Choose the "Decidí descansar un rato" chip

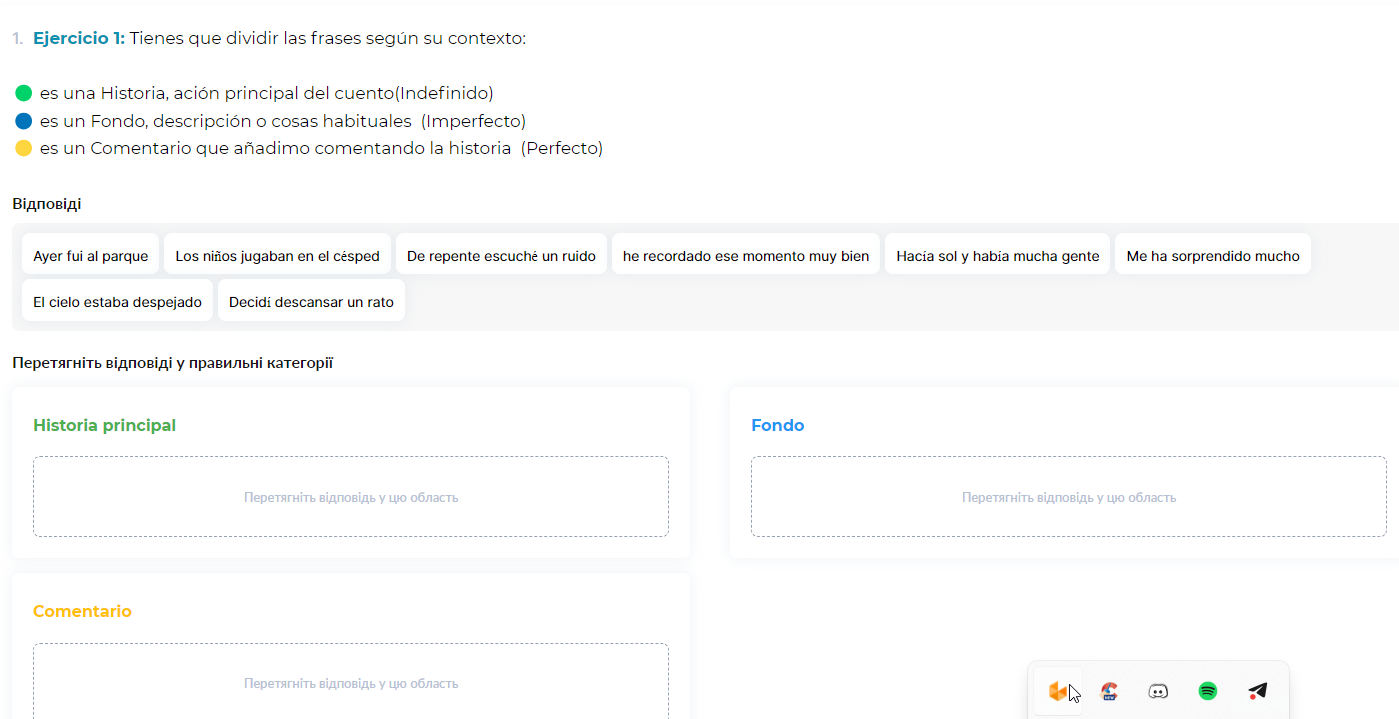click(x=311, y=302)
